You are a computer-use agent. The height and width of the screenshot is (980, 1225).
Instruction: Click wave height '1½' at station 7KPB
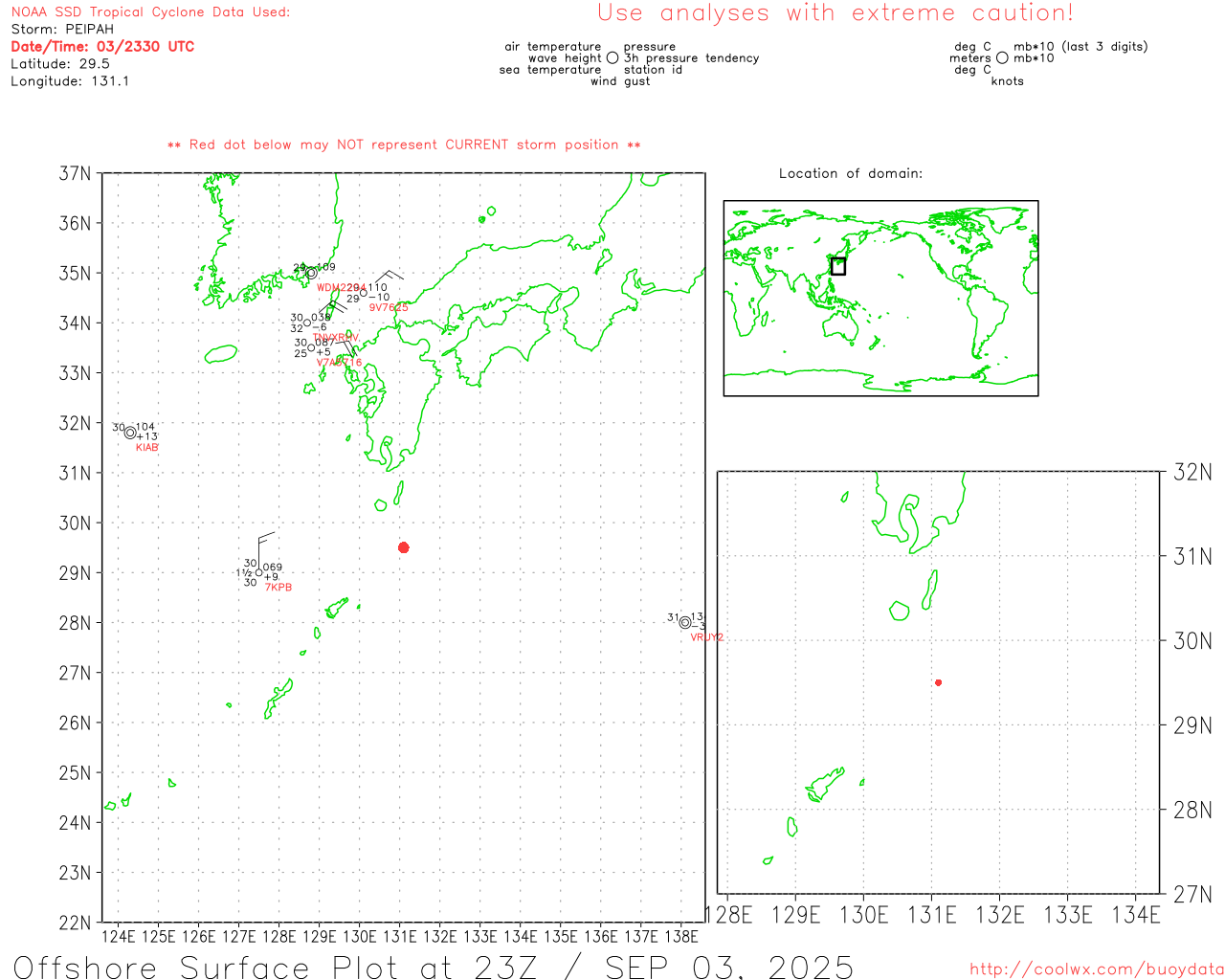(x=244, y=573)
